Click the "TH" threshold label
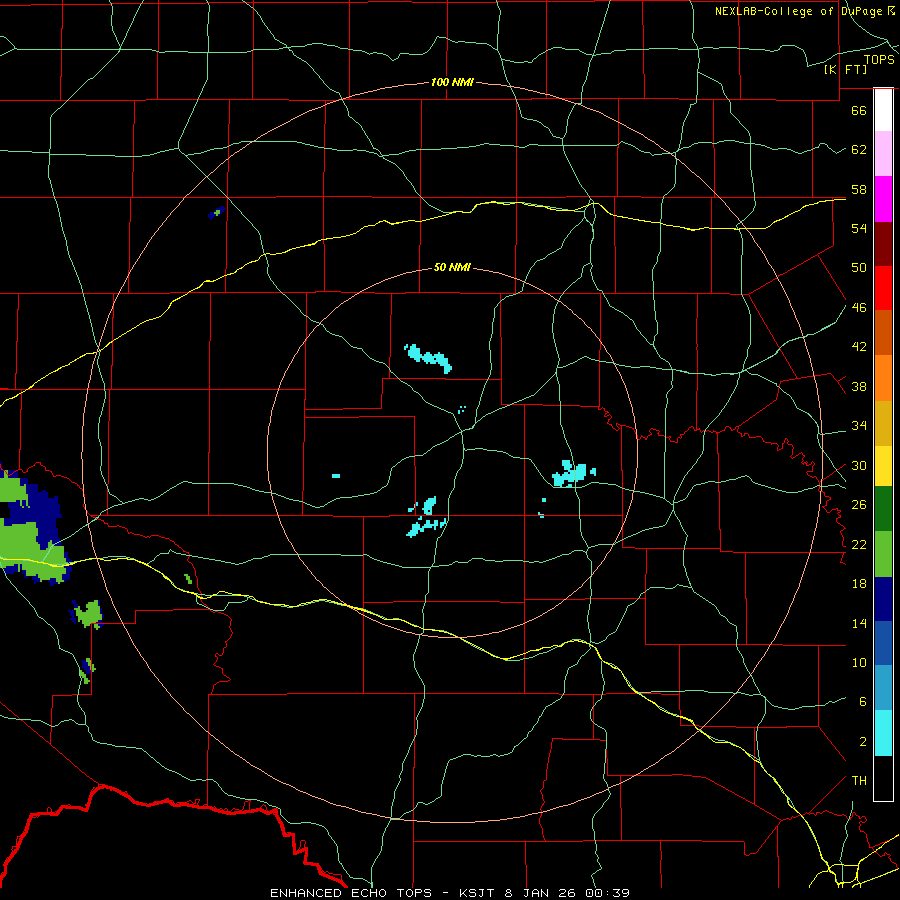 (859, 781)
